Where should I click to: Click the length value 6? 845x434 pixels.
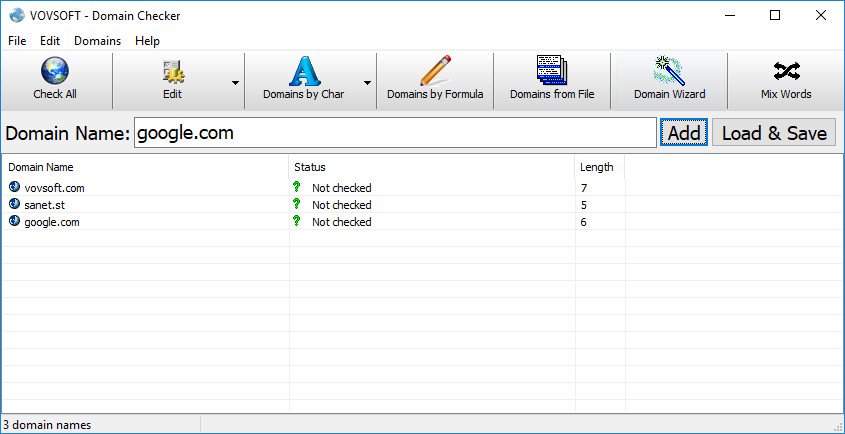[x=584, y=222]
